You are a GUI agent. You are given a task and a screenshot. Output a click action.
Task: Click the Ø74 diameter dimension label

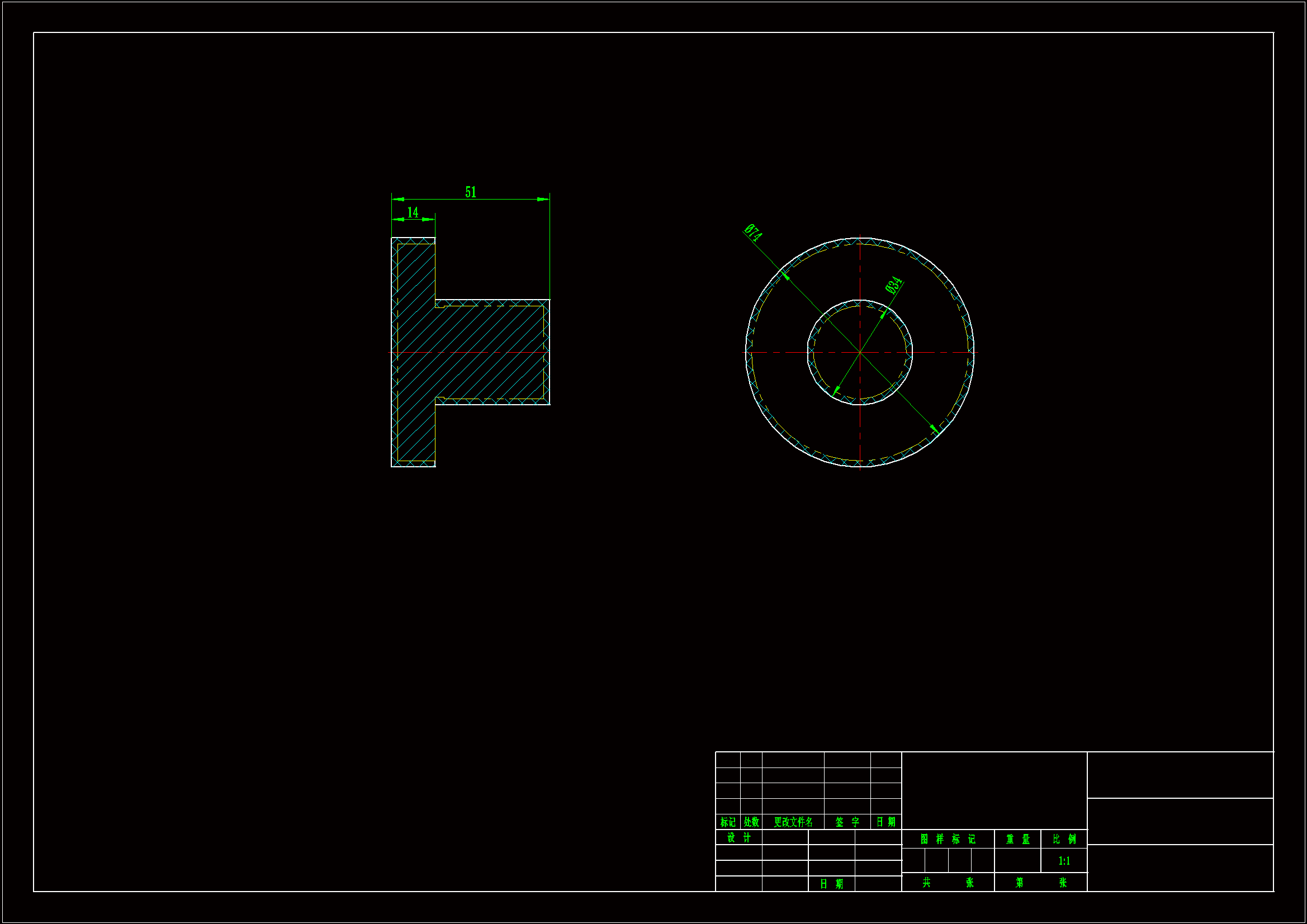[752, 233]
